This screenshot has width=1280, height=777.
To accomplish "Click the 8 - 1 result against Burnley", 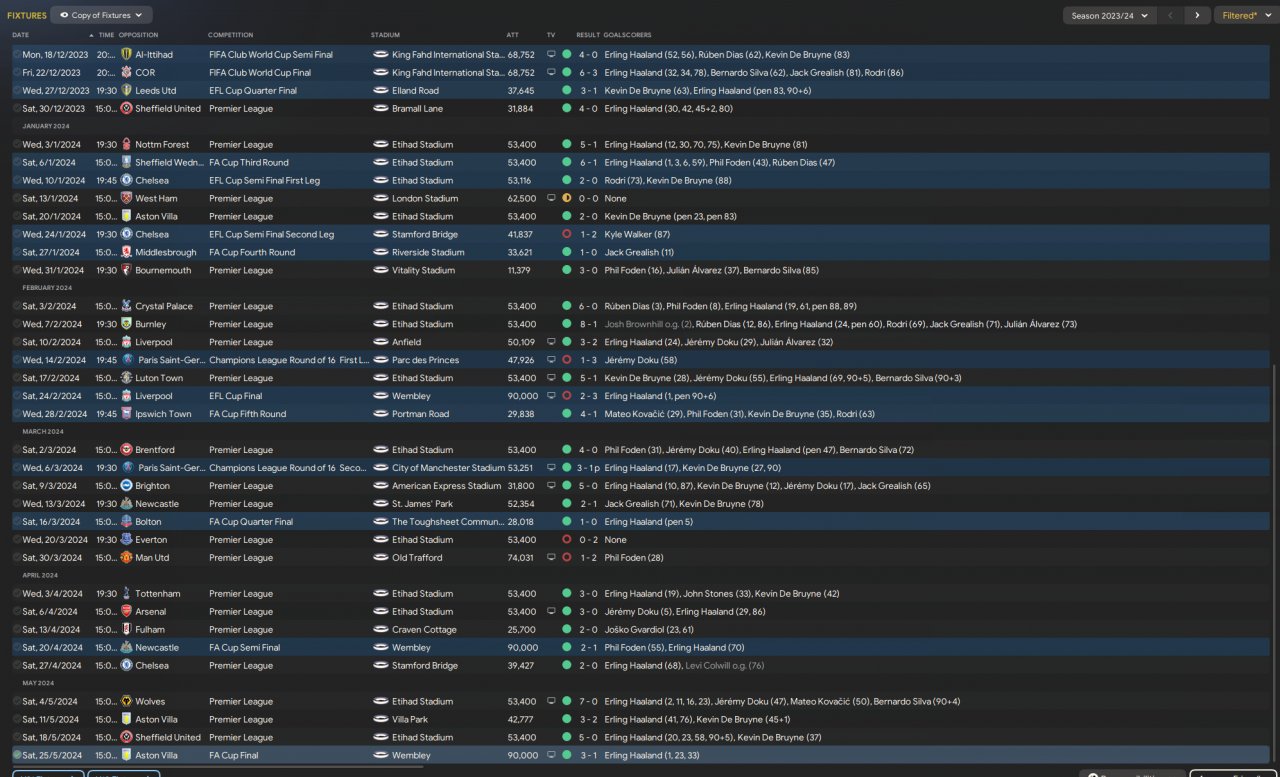I will 588,325.
